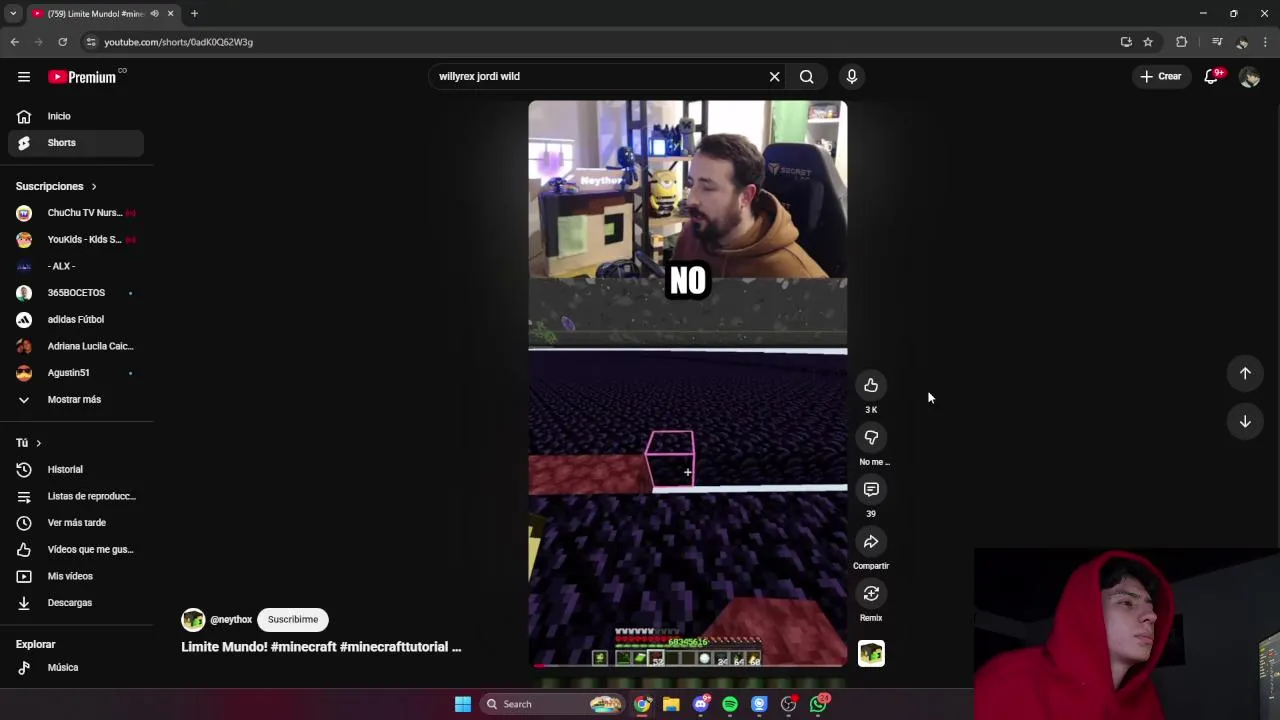Open the account avatar menu
This screenshot has height=720, width=1280.
pyautogui.click(x=1249, y=77)
